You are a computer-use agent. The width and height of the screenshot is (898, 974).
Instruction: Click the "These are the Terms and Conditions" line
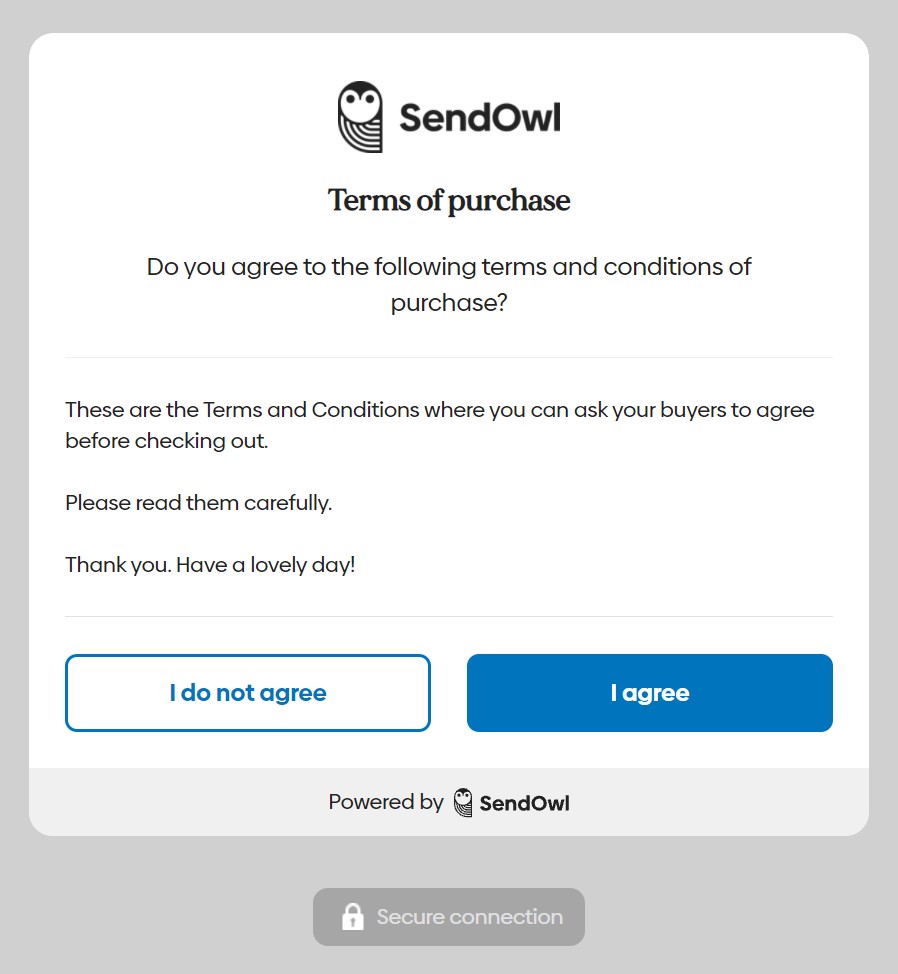click(440, 410)
